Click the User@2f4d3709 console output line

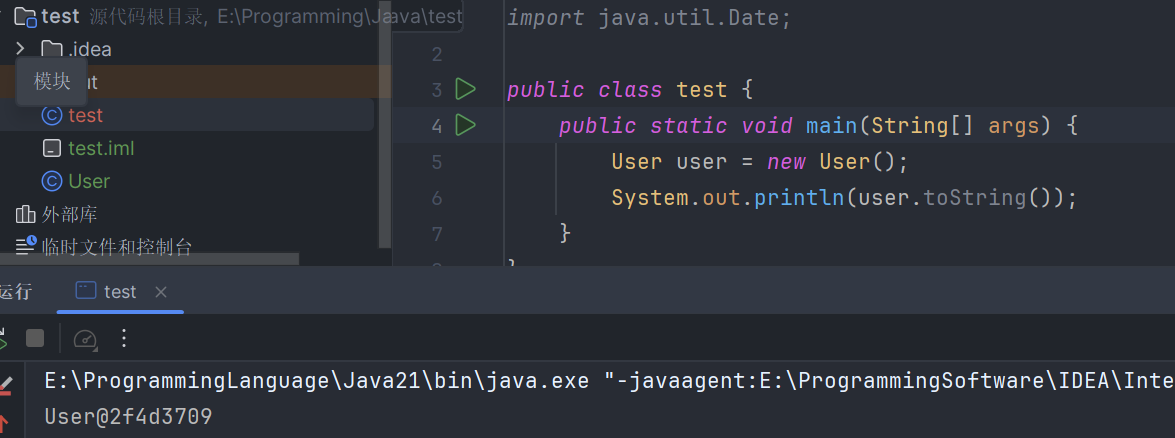tap(128, 416)
